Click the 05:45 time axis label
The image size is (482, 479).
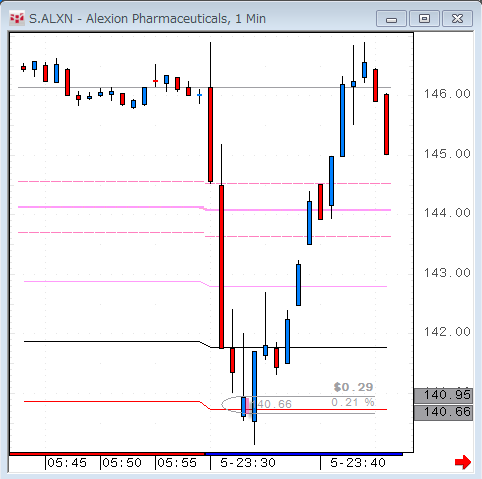[x=67, y=463]
